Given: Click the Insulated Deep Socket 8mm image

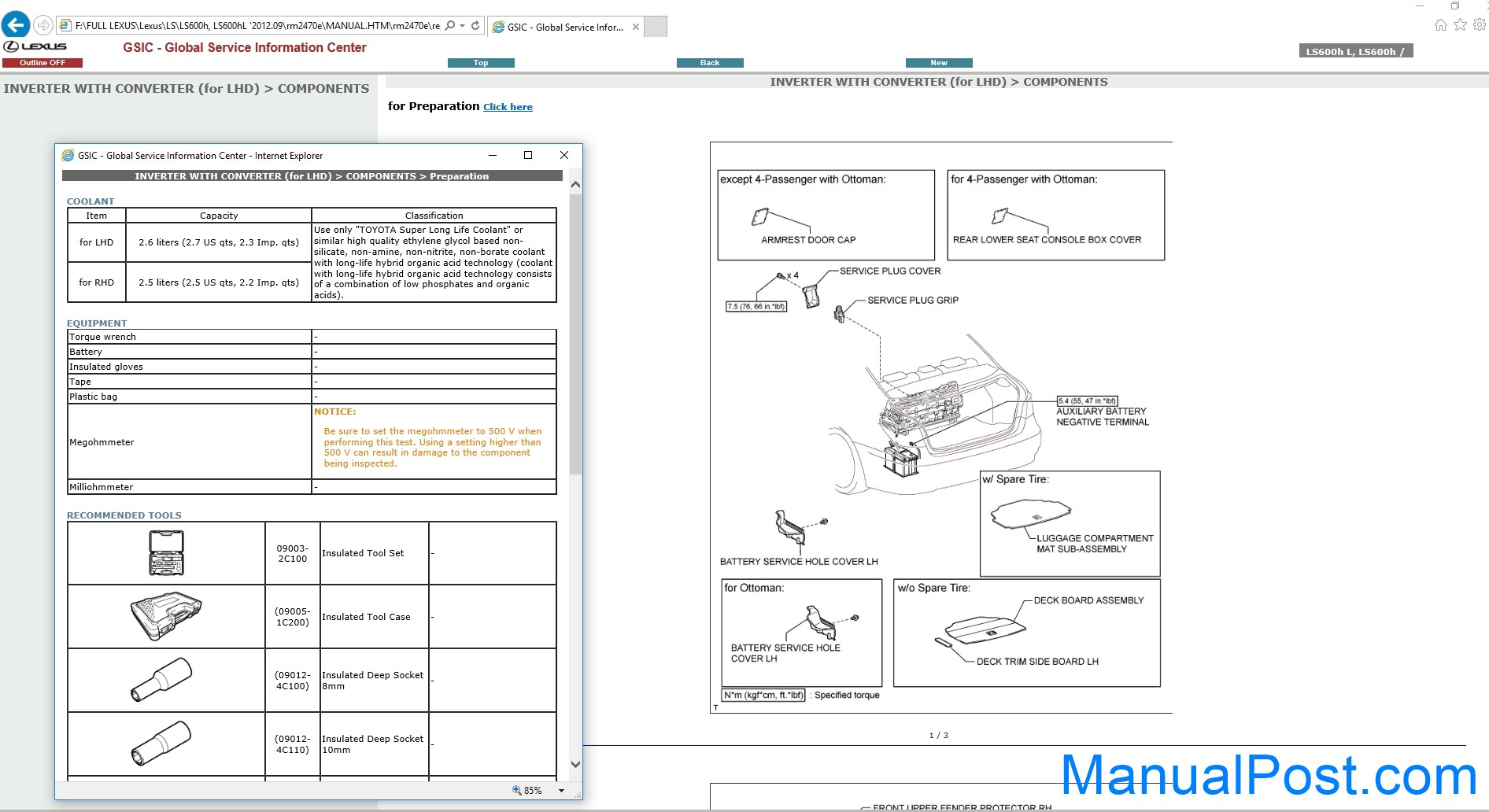Looking at the screenshot, I should pos(161,680).
